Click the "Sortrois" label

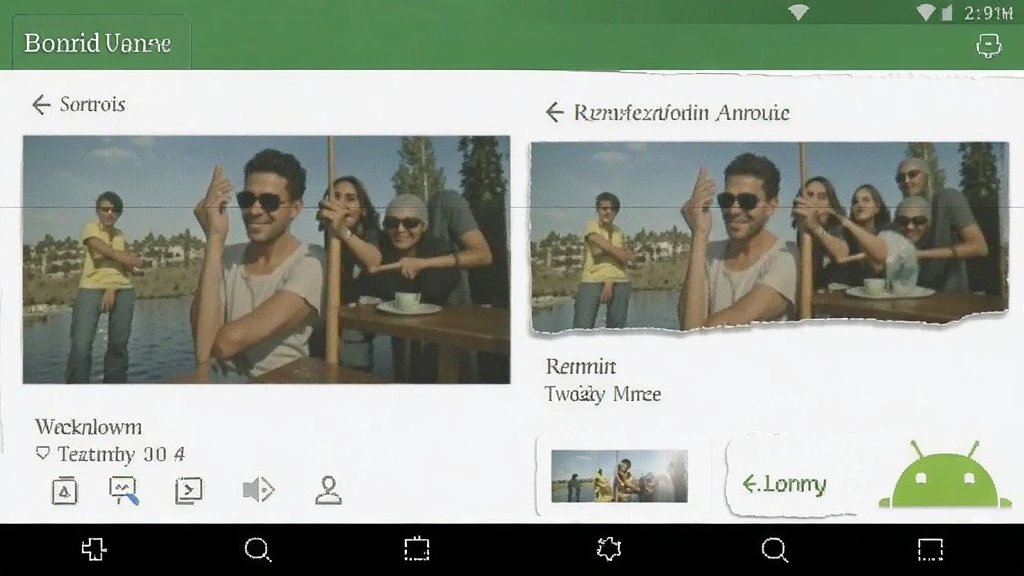93,104
